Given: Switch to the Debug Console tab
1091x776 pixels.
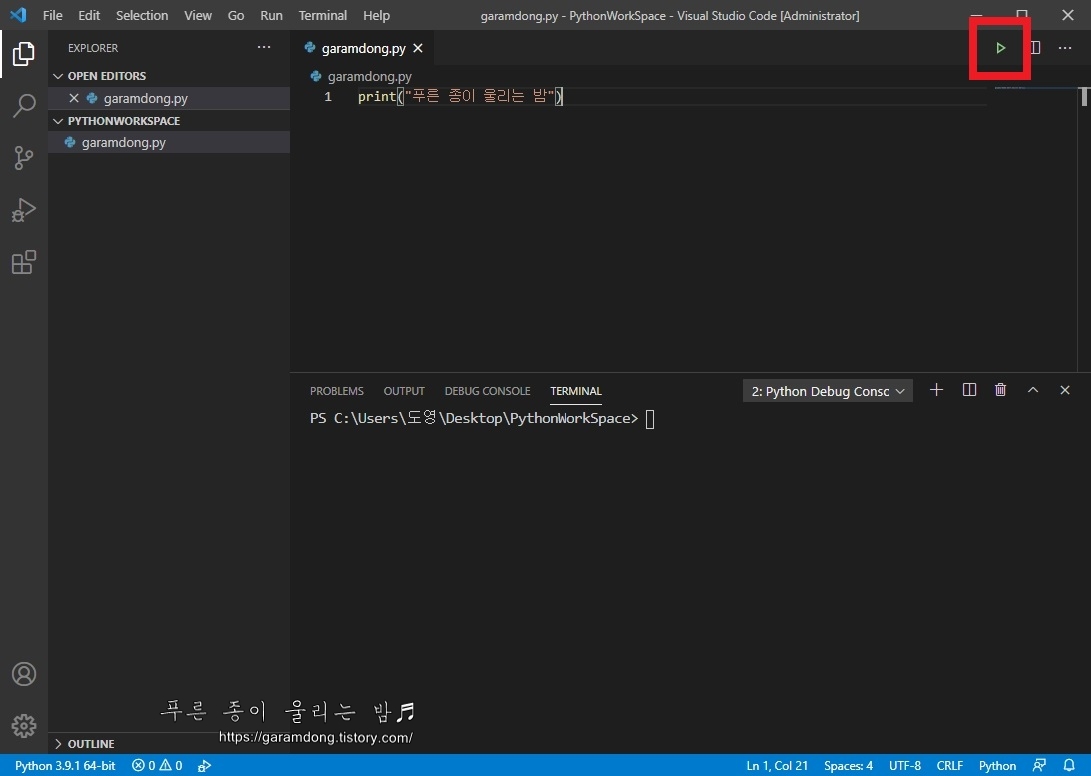Looking at the screenshot, I should [488, 391].
